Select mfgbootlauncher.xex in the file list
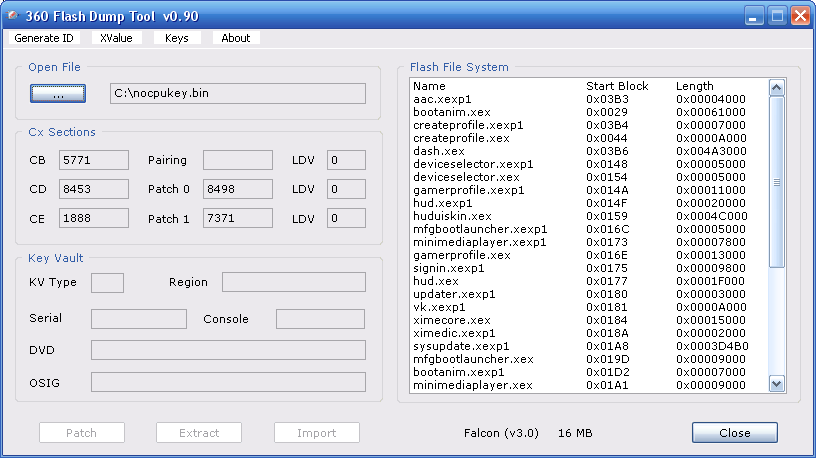This screenshot has width=816, height=458. pos(588,359)
